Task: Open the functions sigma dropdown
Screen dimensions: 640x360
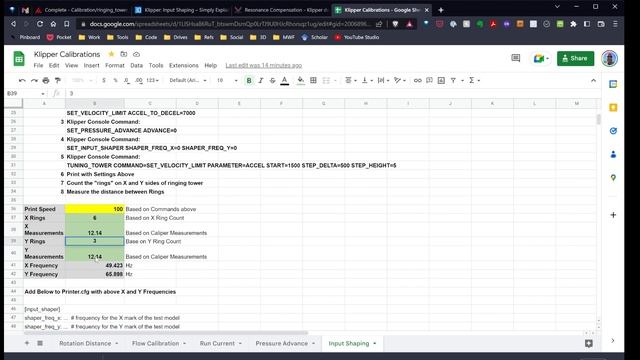Action: [474, 80]
